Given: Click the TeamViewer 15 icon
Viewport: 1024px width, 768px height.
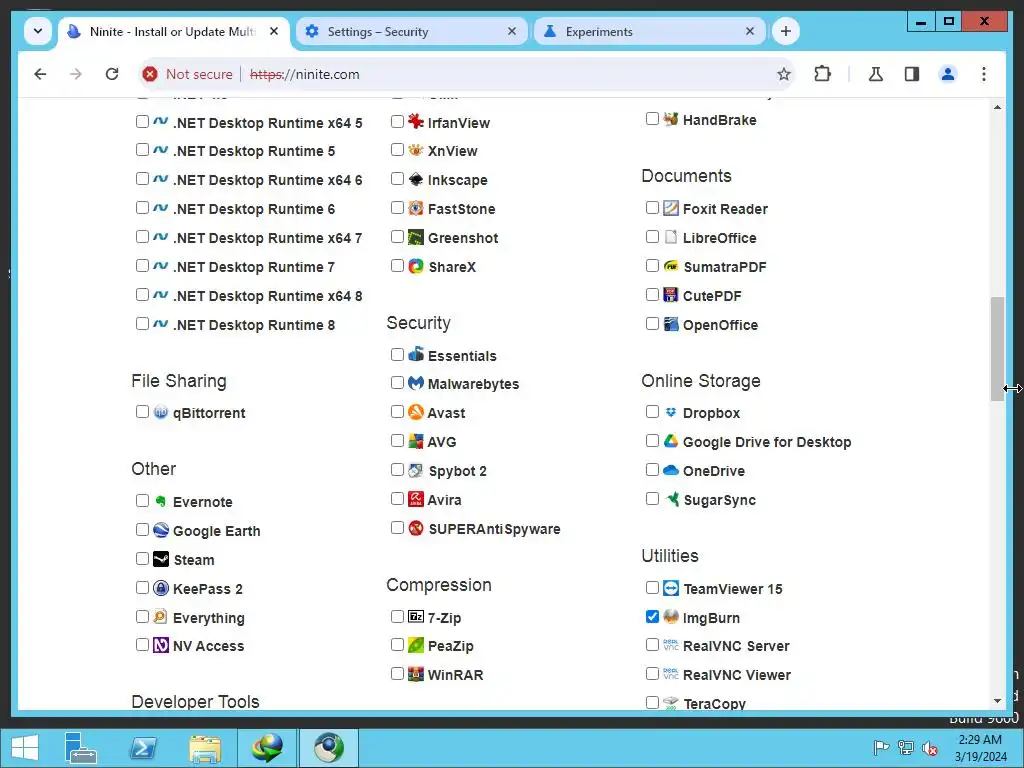Looking at the screenshot, I should coord(671,588).
